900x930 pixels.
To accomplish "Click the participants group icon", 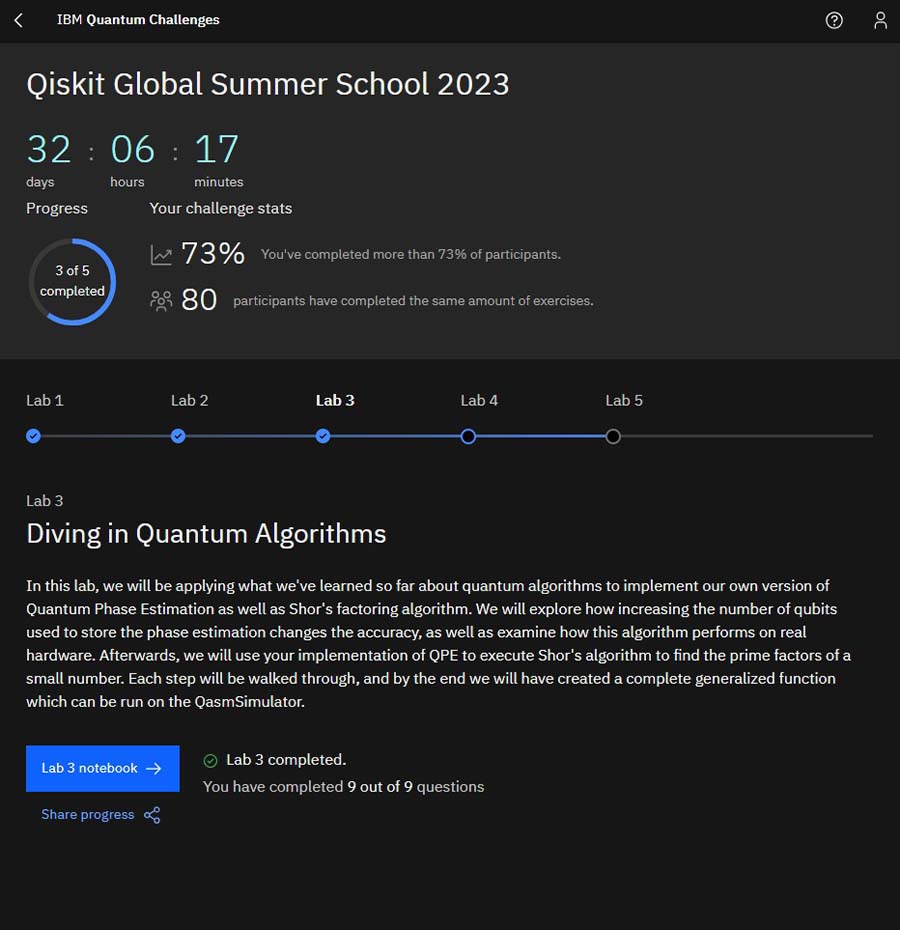I will [x=161, y=301].
